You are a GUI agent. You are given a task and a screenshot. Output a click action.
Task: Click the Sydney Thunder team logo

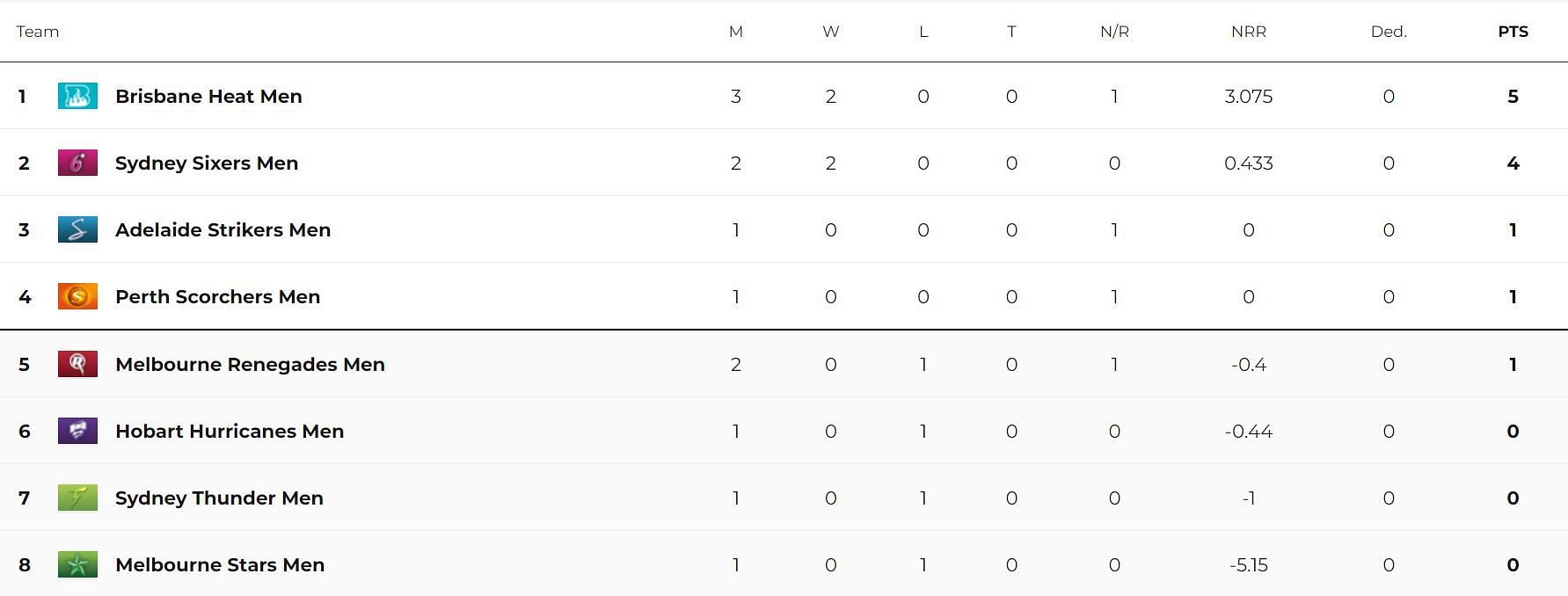tap(77, 498)
